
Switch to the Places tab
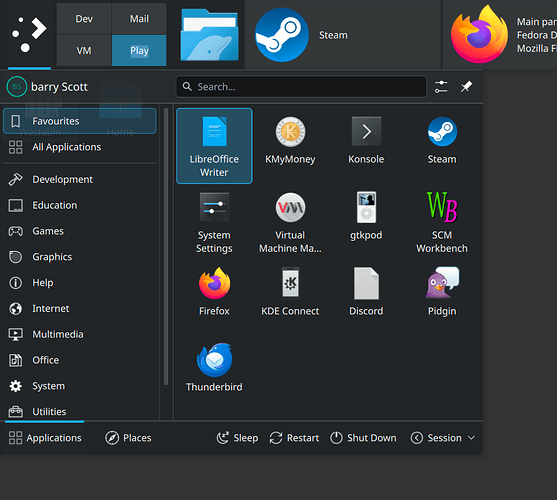point(128,438)
